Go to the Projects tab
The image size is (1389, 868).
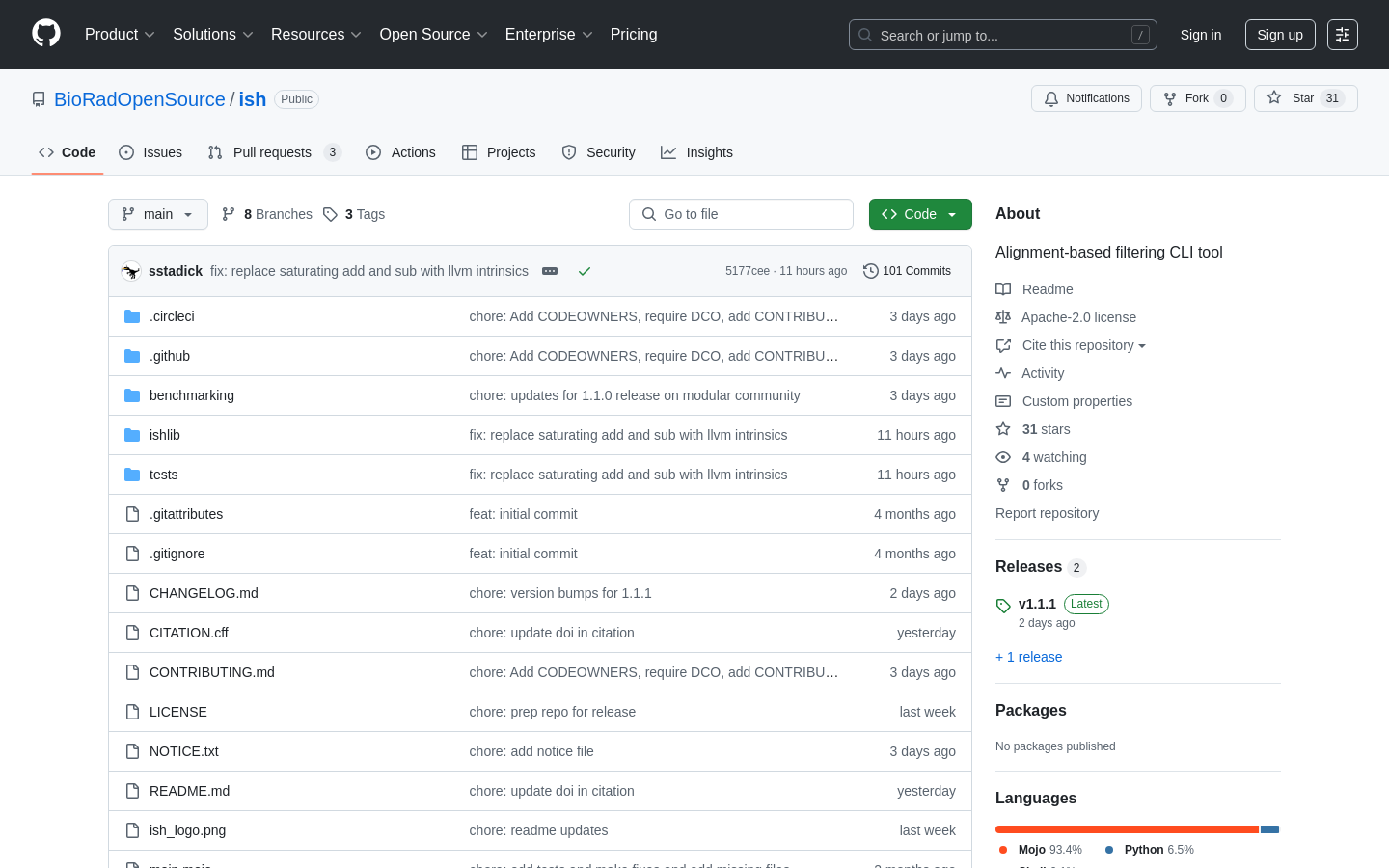pos(499,152)
